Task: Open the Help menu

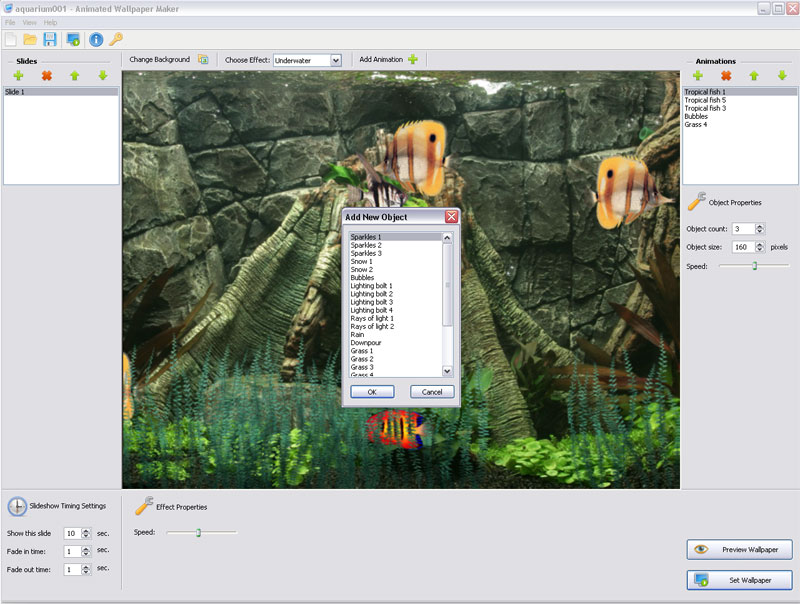Action: [50, 22]
